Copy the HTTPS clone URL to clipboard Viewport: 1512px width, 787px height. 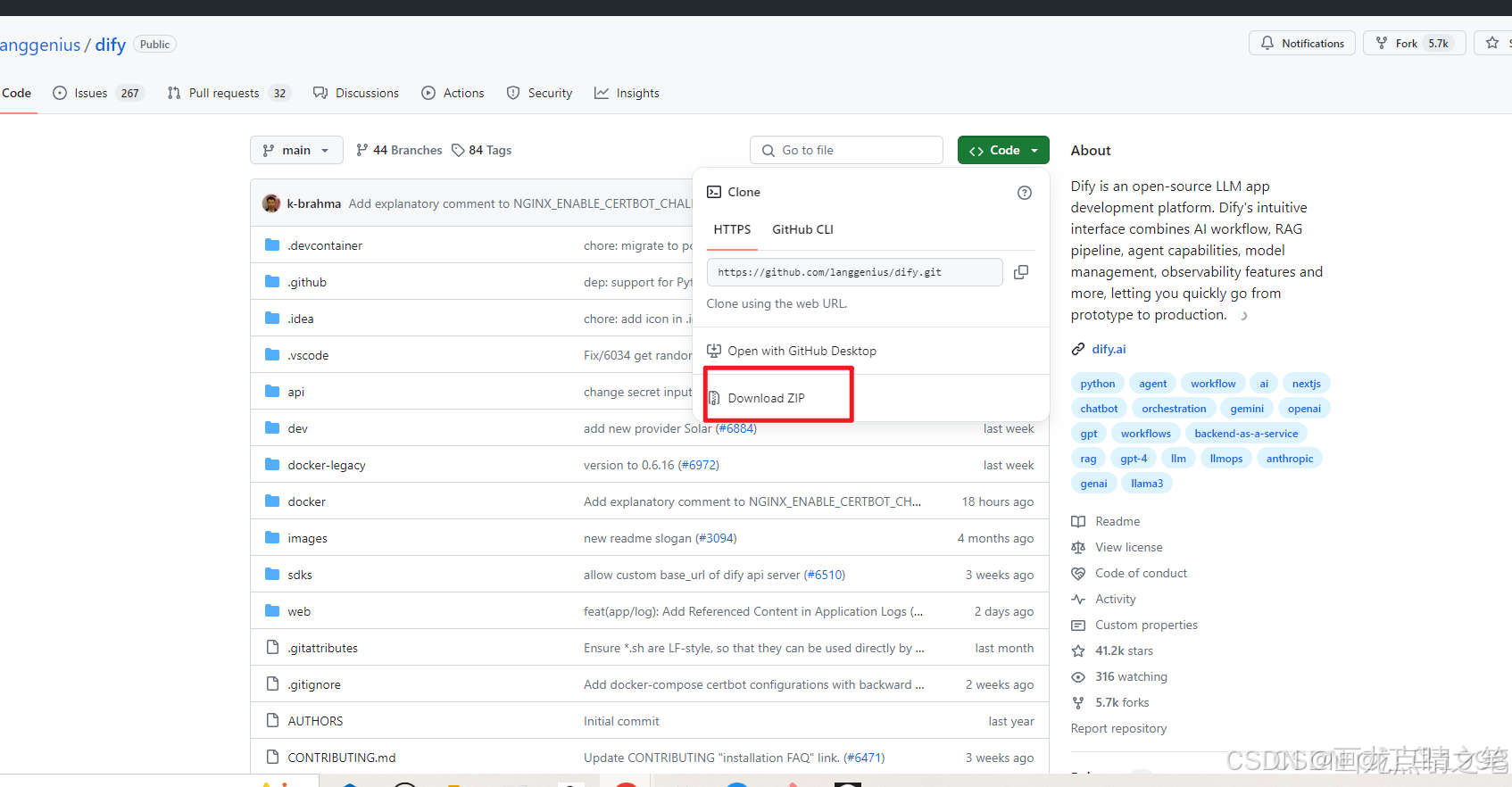pos(1021,272)
